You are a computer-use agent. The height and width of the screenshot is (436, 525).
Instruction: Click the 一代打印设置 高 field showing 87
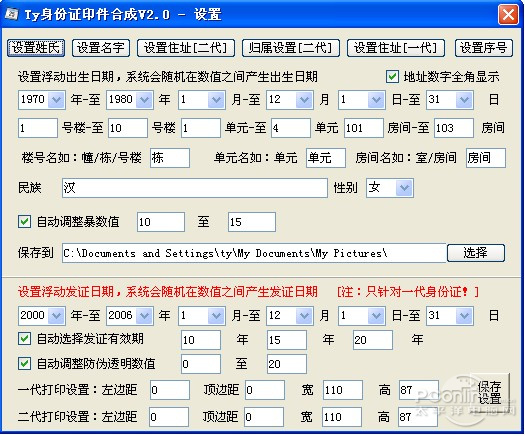pyautogui.click(x=419, y=390)
